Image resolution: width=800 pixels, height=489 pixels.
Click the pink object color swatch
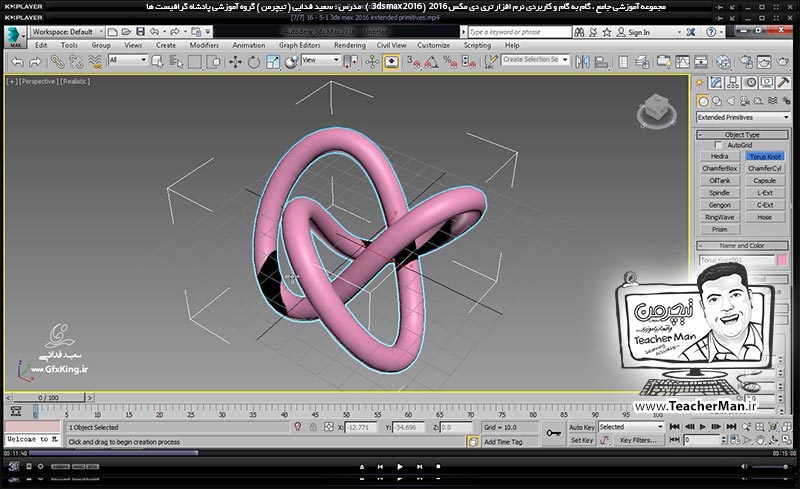coord(782,260)
